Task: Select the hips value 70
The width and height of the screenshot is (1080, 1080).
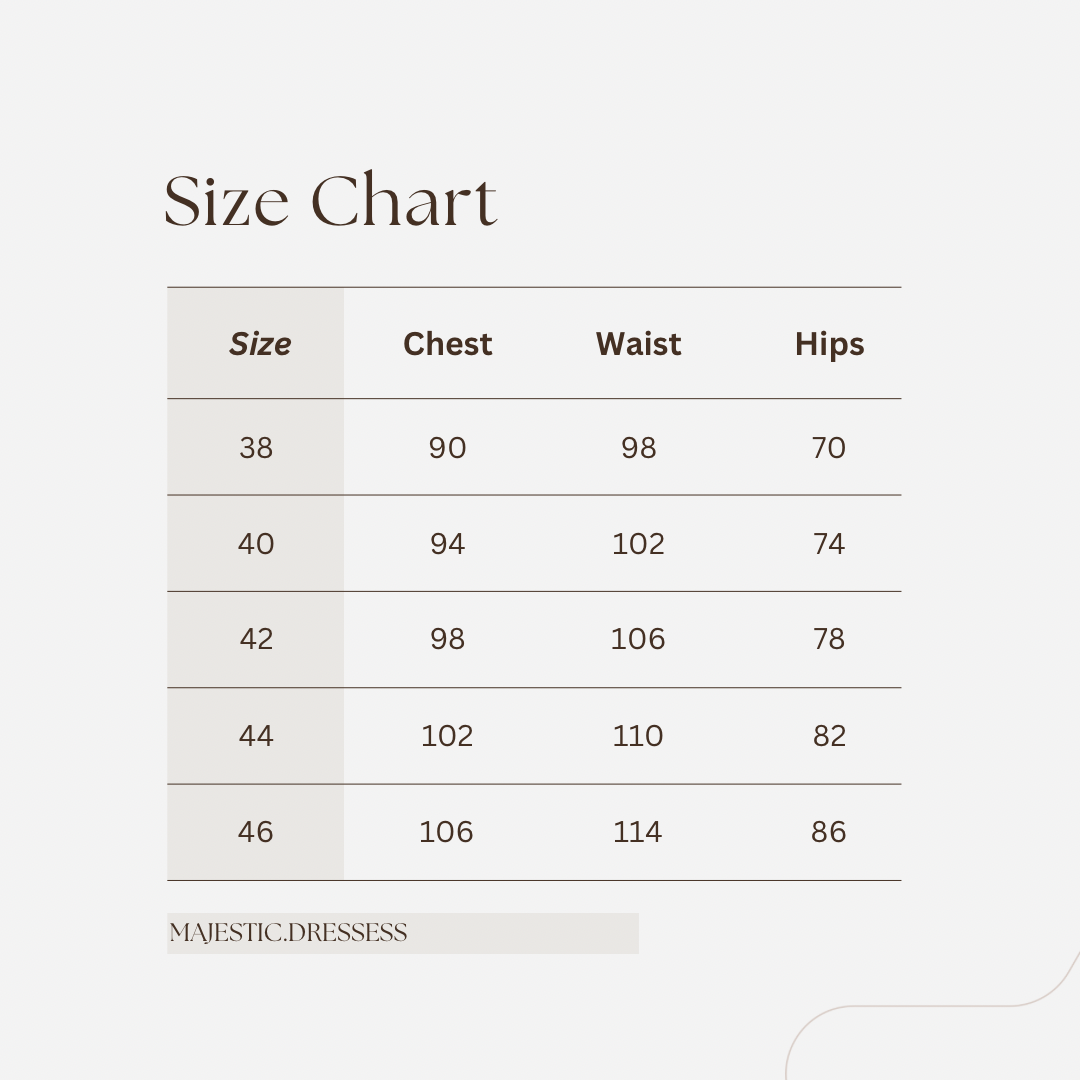Action: pyautogui.click(x=829, y=448)
